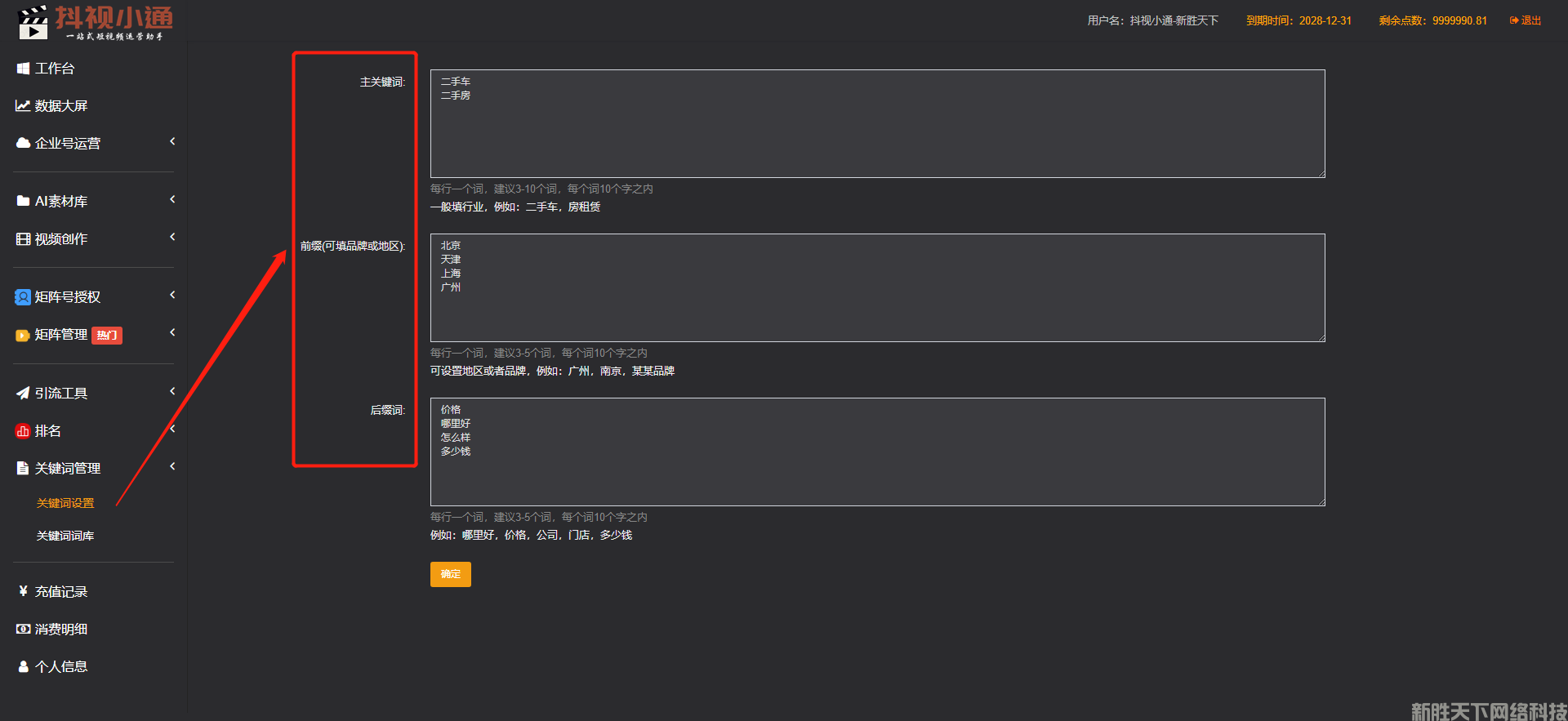Click the 充值记录 yen icon

(x=23, y=591)
